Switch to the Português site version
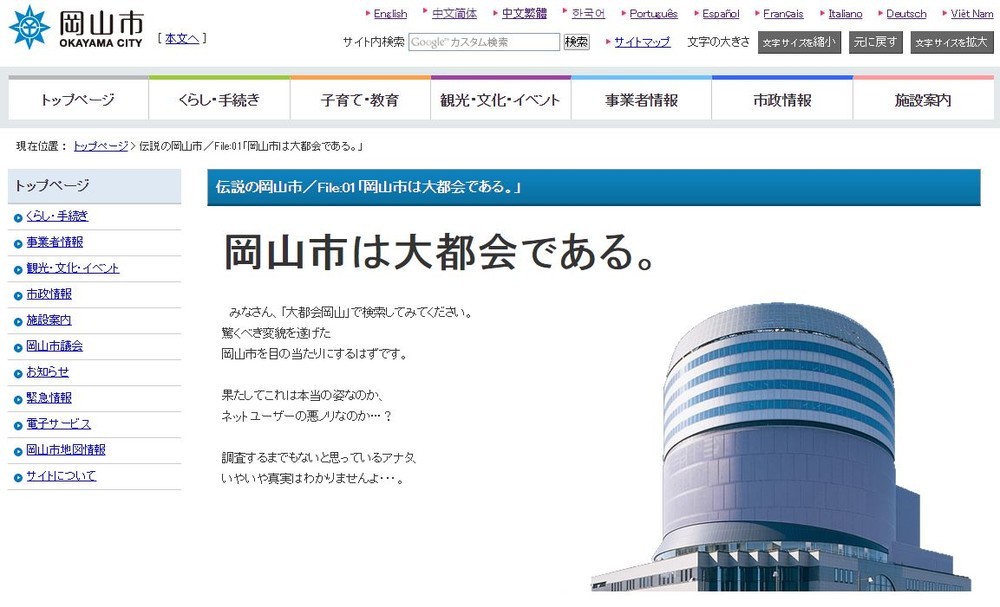This screenshot has width=1000, height=607. pyautogui.click(x=654, y=13)
